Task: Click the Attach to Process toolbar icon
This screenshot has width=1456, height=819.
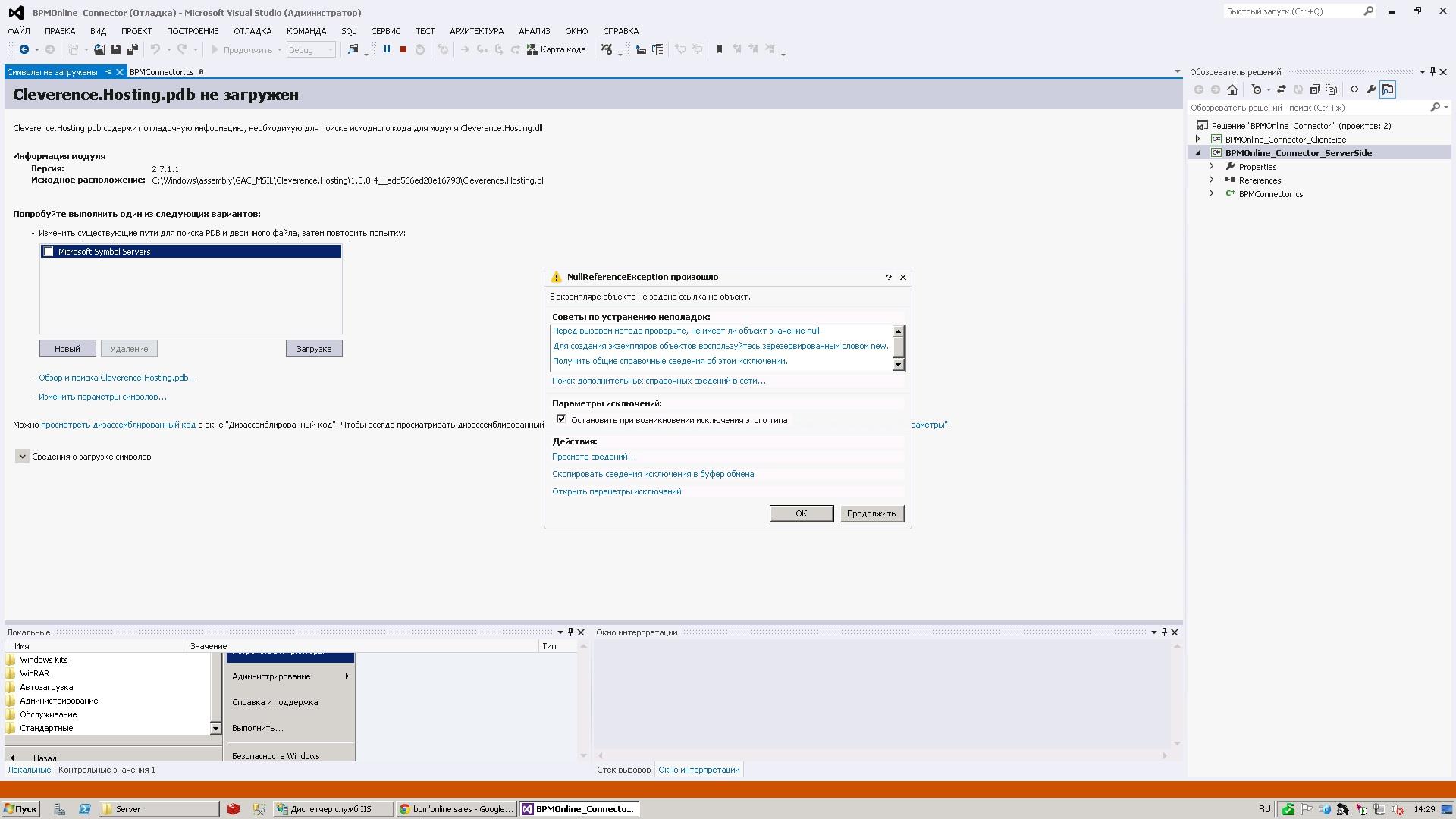Action: tap(353, 49)
